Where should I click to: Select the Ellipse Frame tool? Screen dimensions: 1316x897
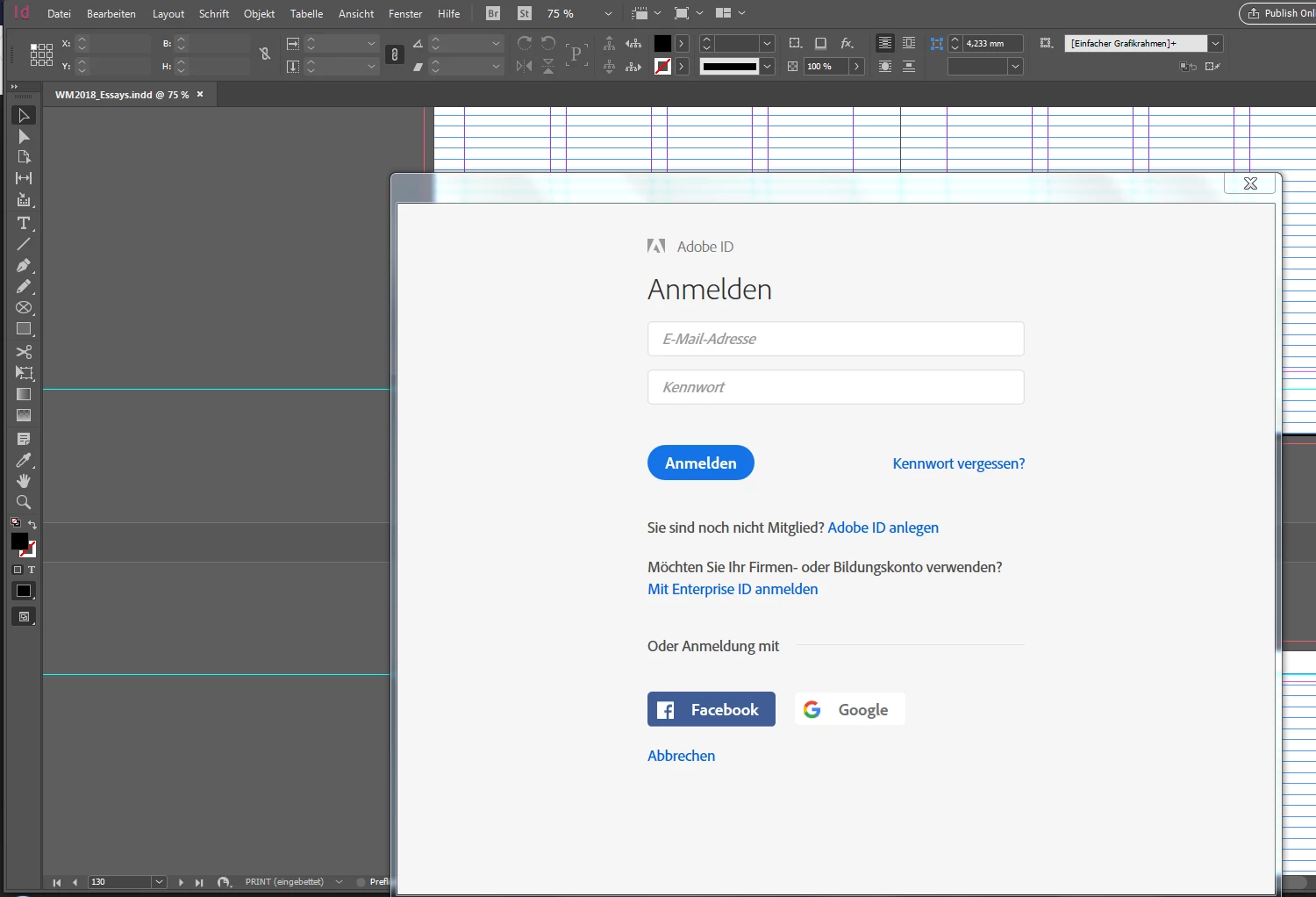pyautogui.click(x=24, y=308)
